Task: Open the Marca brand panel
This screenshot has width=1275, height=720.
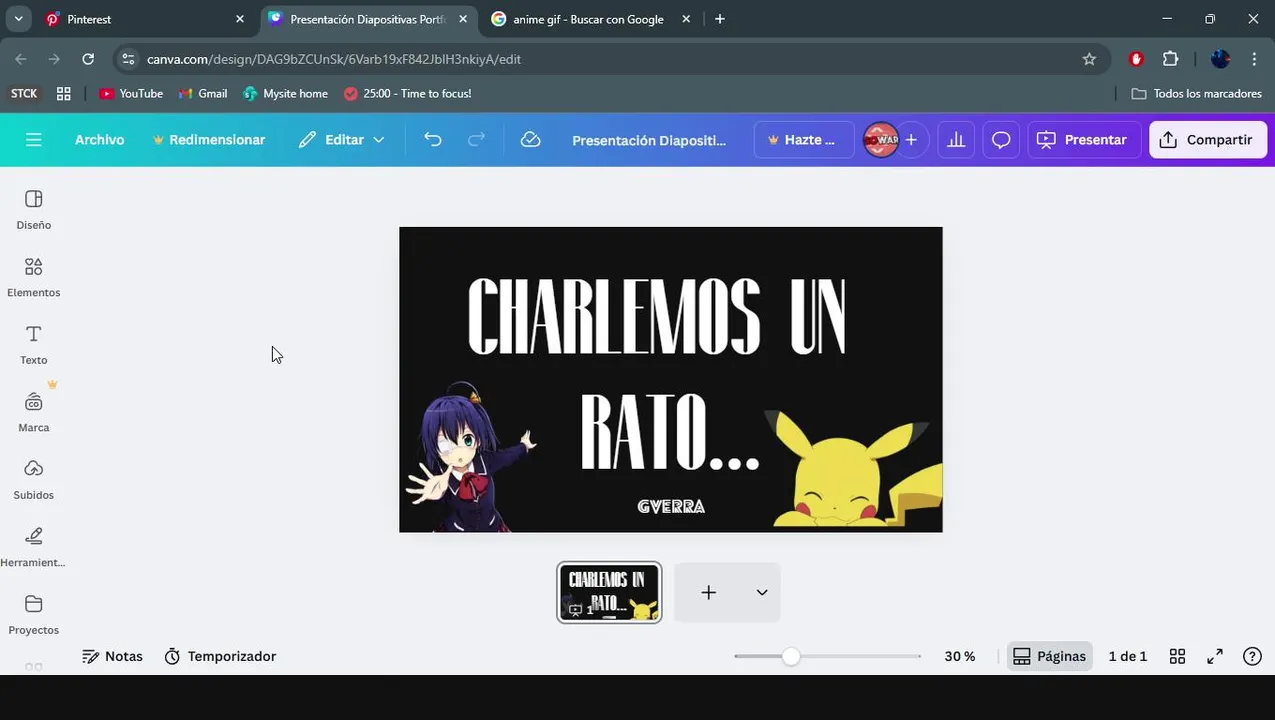Action: 34,411
